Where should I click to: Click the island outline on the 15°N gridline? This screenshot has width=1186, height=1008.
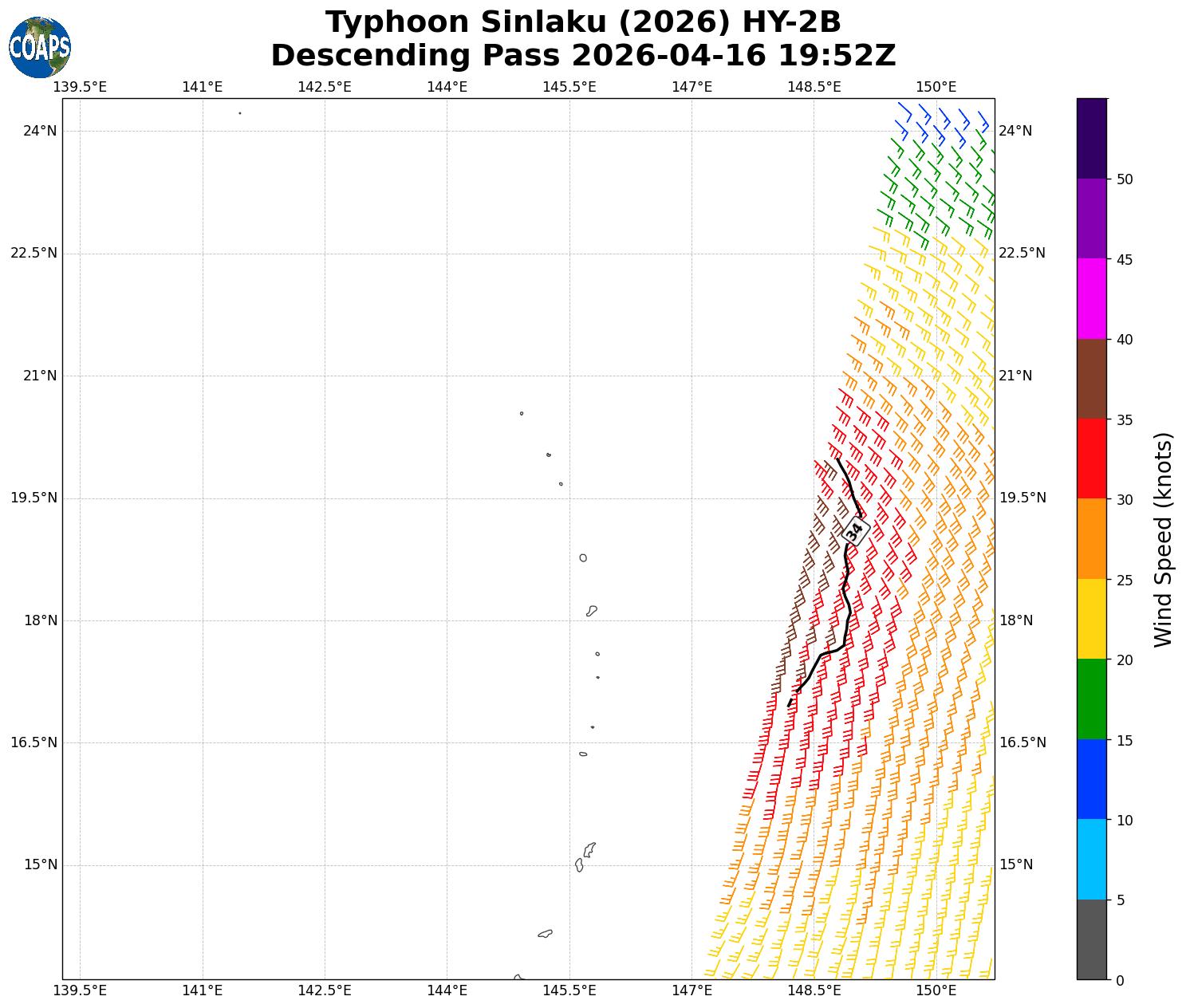click(x=579, y=864)
